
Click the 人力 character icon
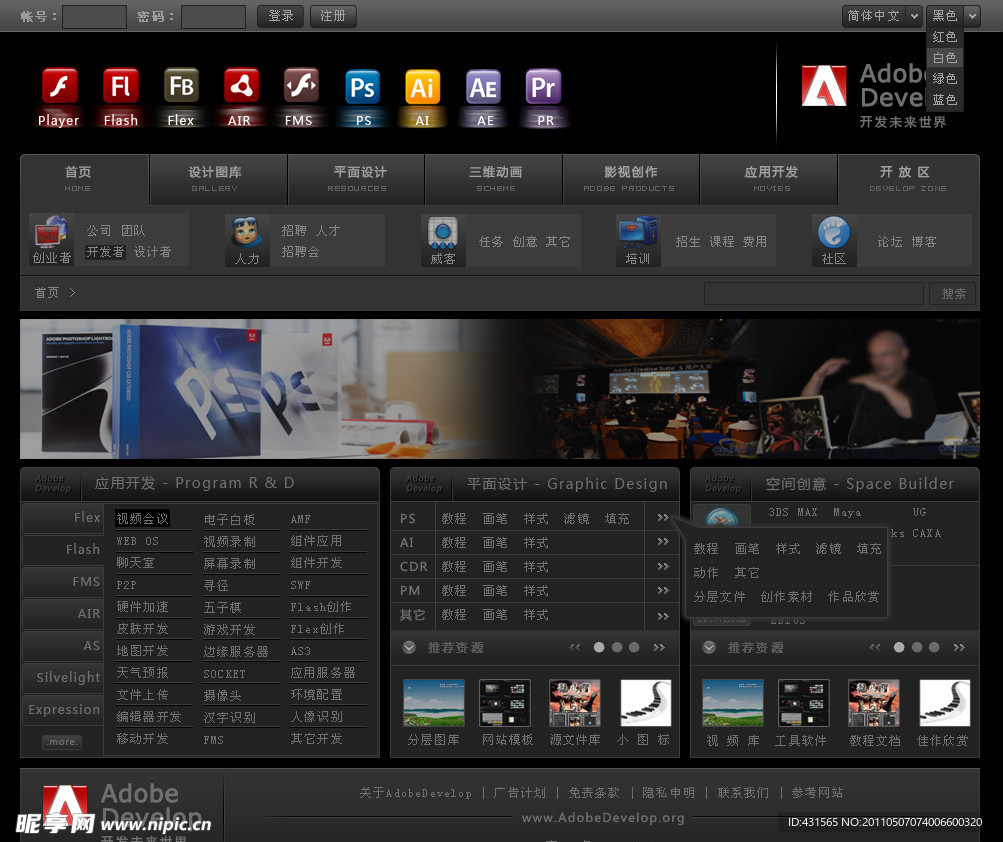(247, 233)
